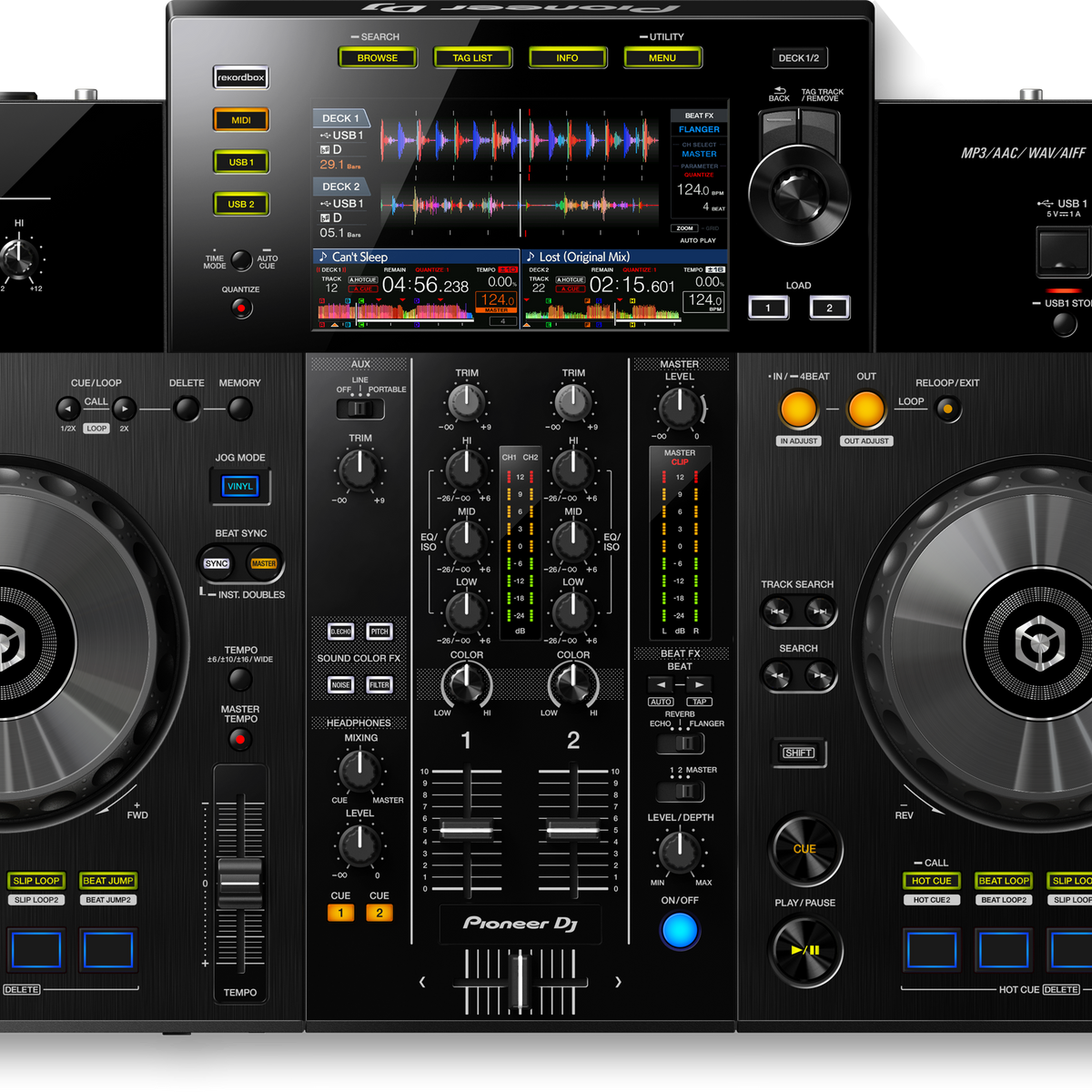
Task: Trigger right deck pad below HOT CUE2
Action: coord(932,950)
